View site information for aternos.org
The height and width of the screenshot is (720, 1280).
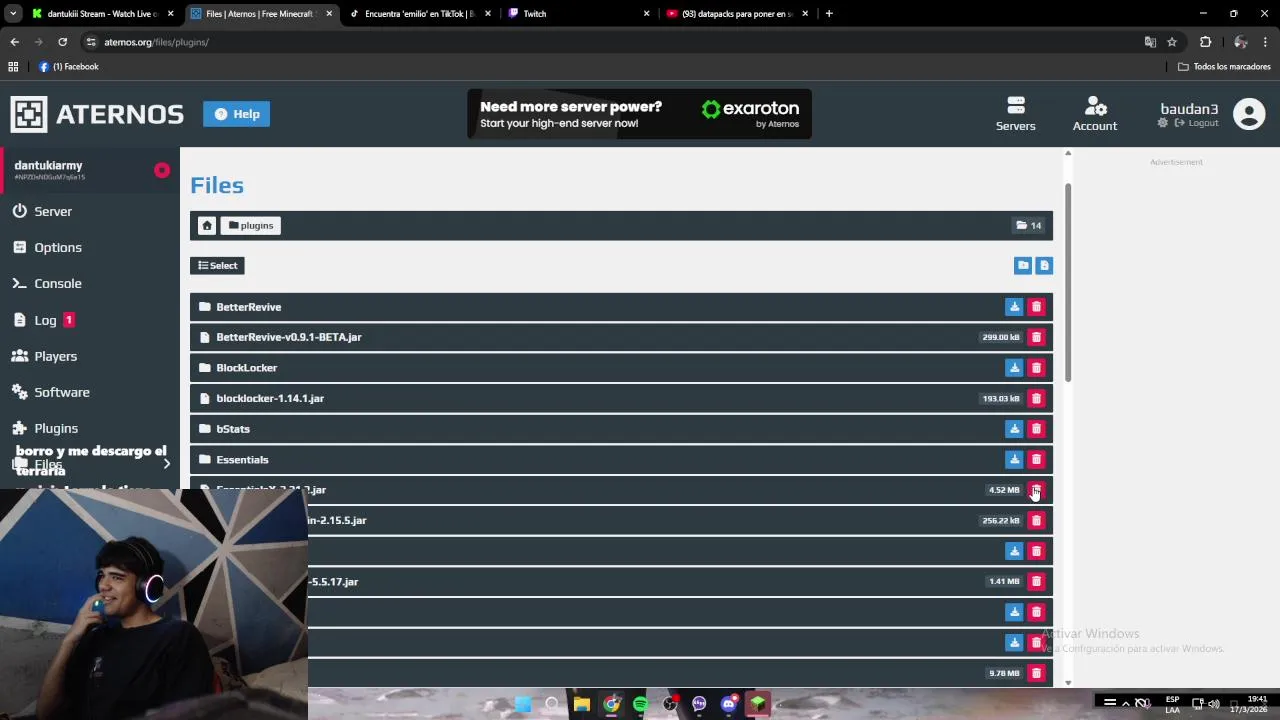91,42
